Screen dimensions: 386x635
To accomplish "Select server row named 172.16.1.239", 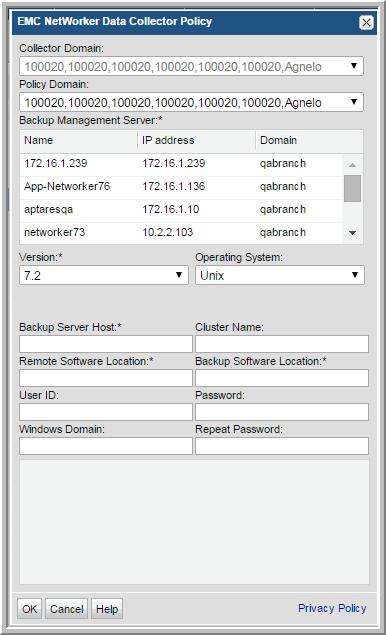I will [181, 164].
